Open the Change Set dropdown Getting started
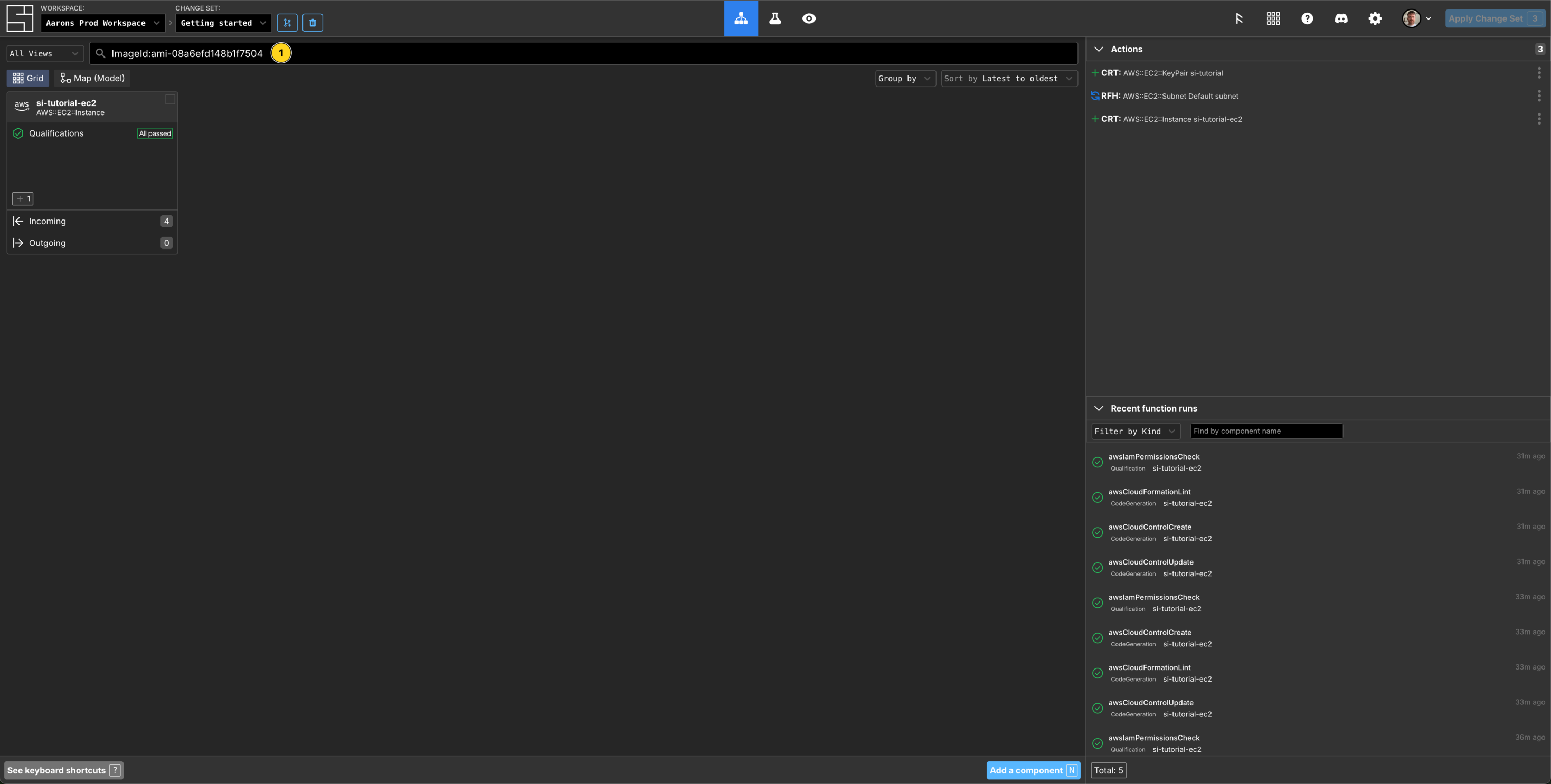 pyautogui.click(x=223, y=23)
